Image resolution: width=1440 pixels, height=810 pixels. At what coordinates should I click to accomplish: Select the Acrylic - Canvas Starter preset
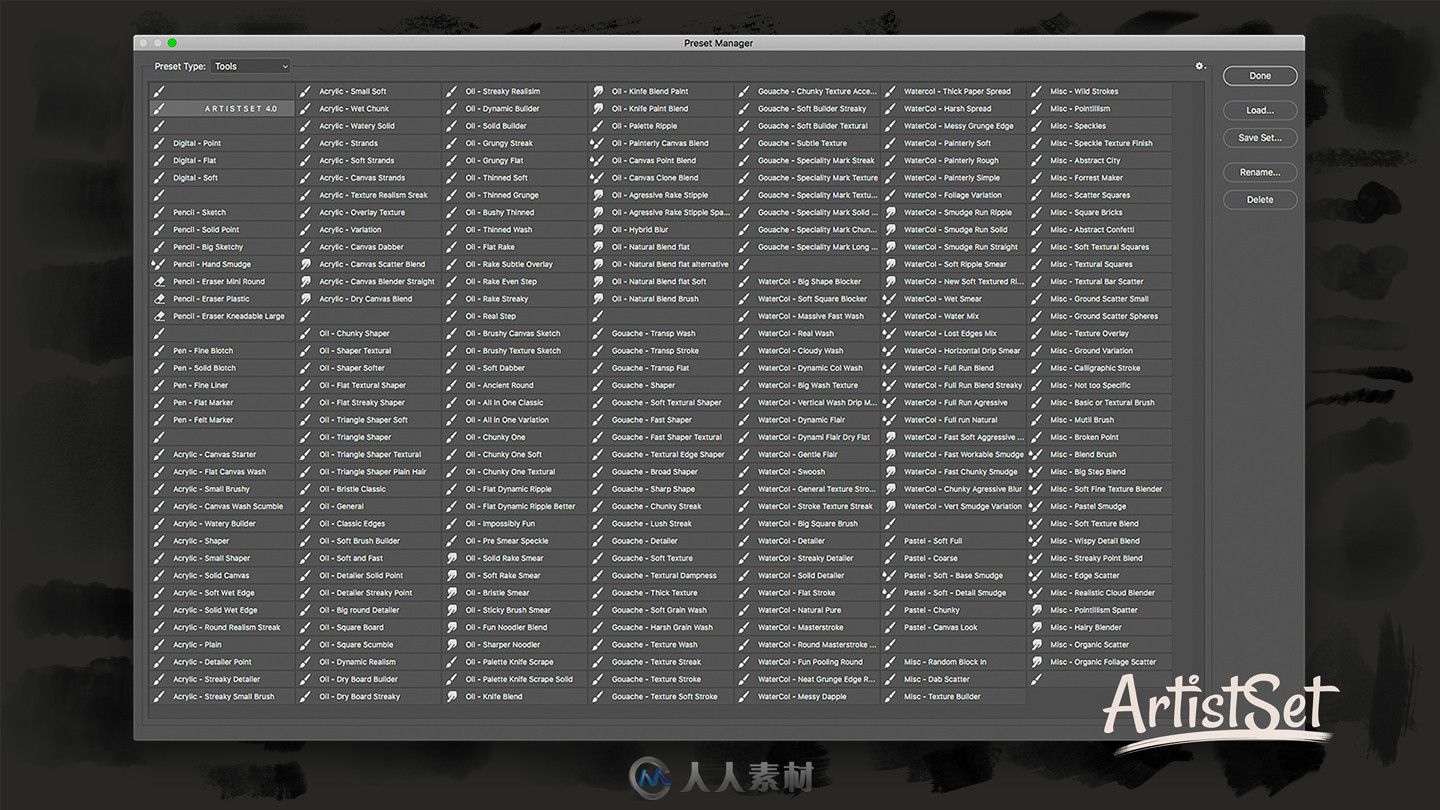tap(222, 454)
